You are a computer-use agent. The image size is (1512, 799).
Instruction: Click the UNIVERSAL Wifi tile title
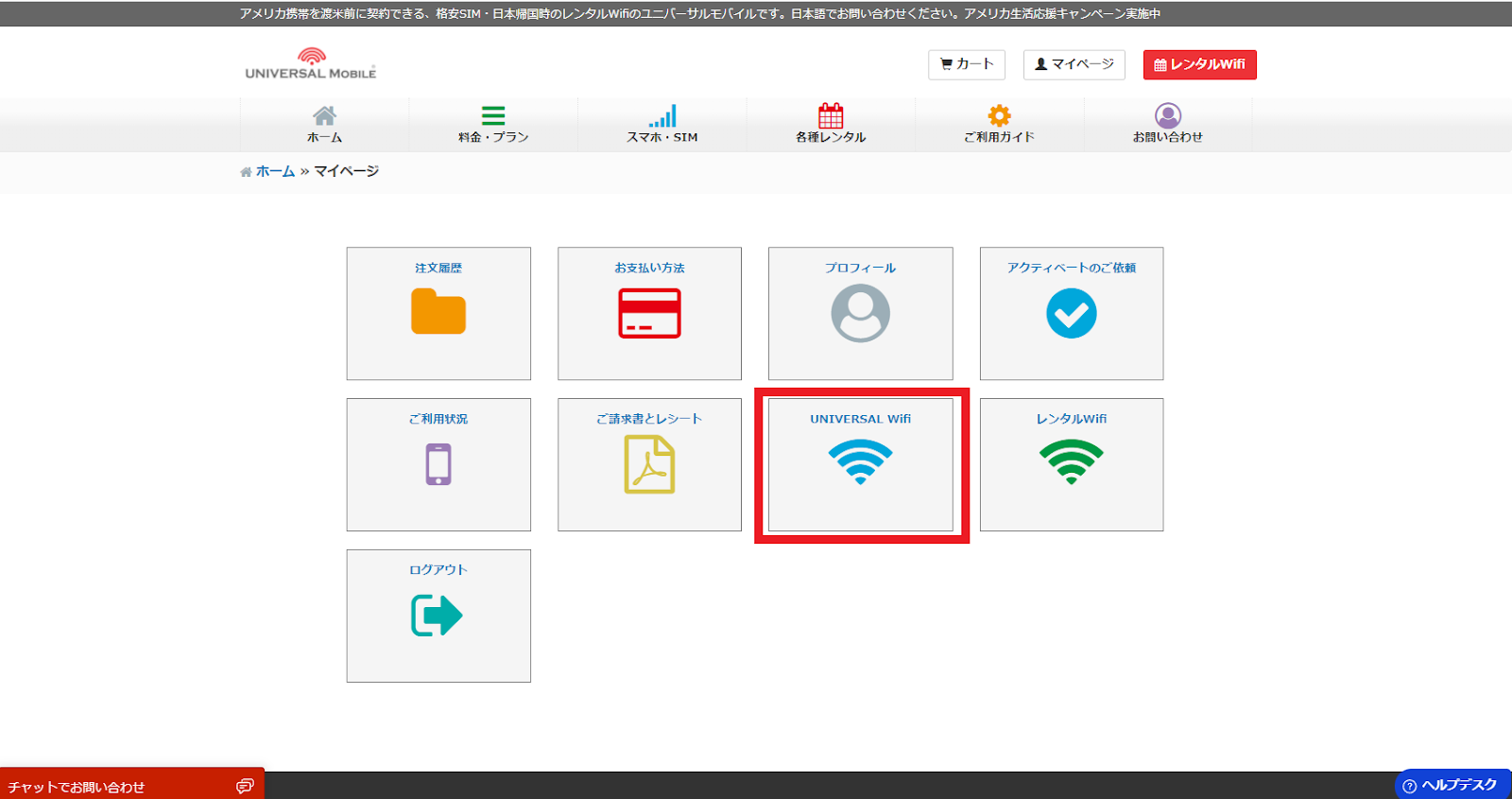860,419
